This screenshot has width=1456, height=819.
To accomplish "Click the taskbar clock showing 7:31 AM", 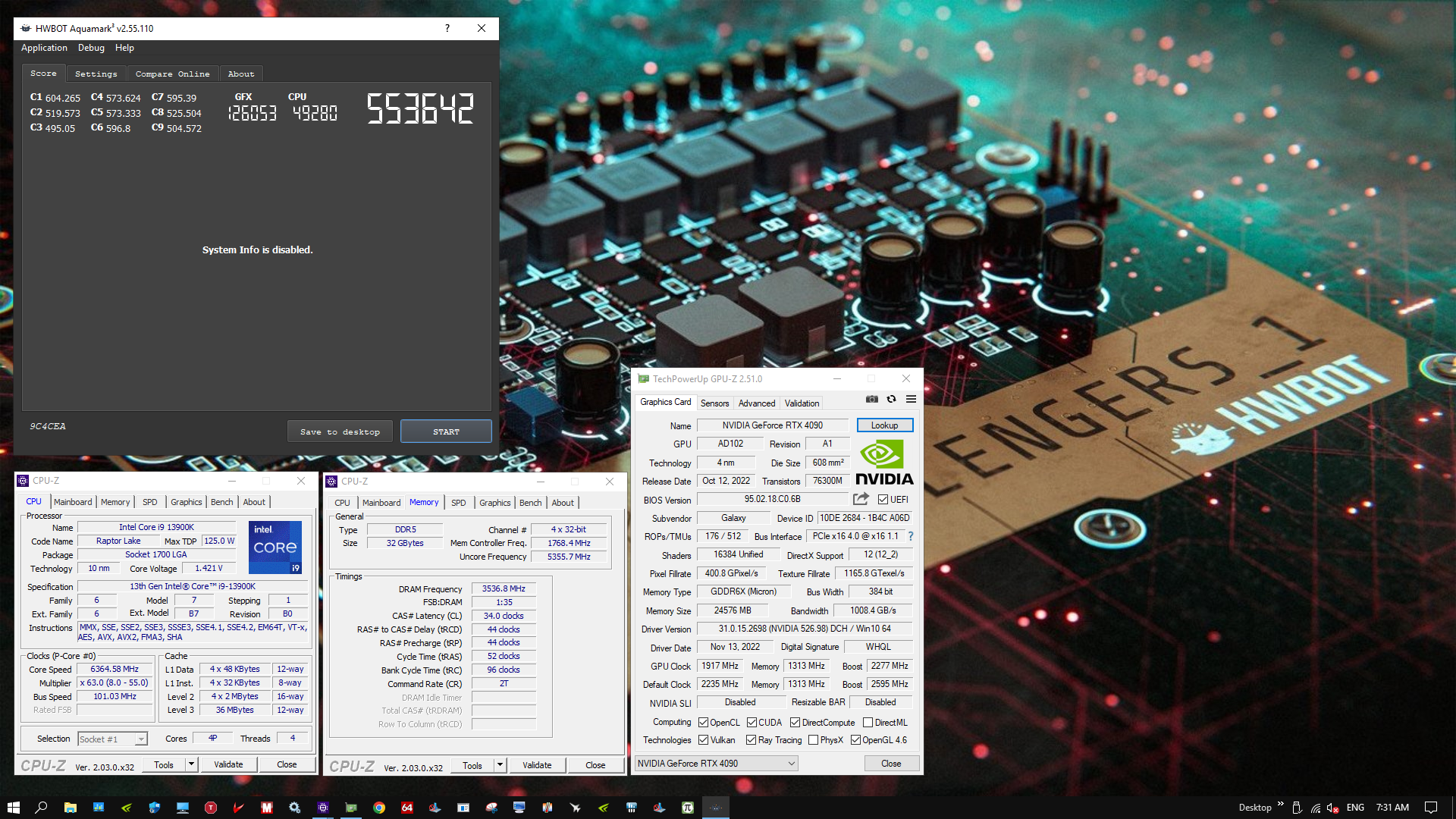I will pyautogui.click(x=1392, y=808).
